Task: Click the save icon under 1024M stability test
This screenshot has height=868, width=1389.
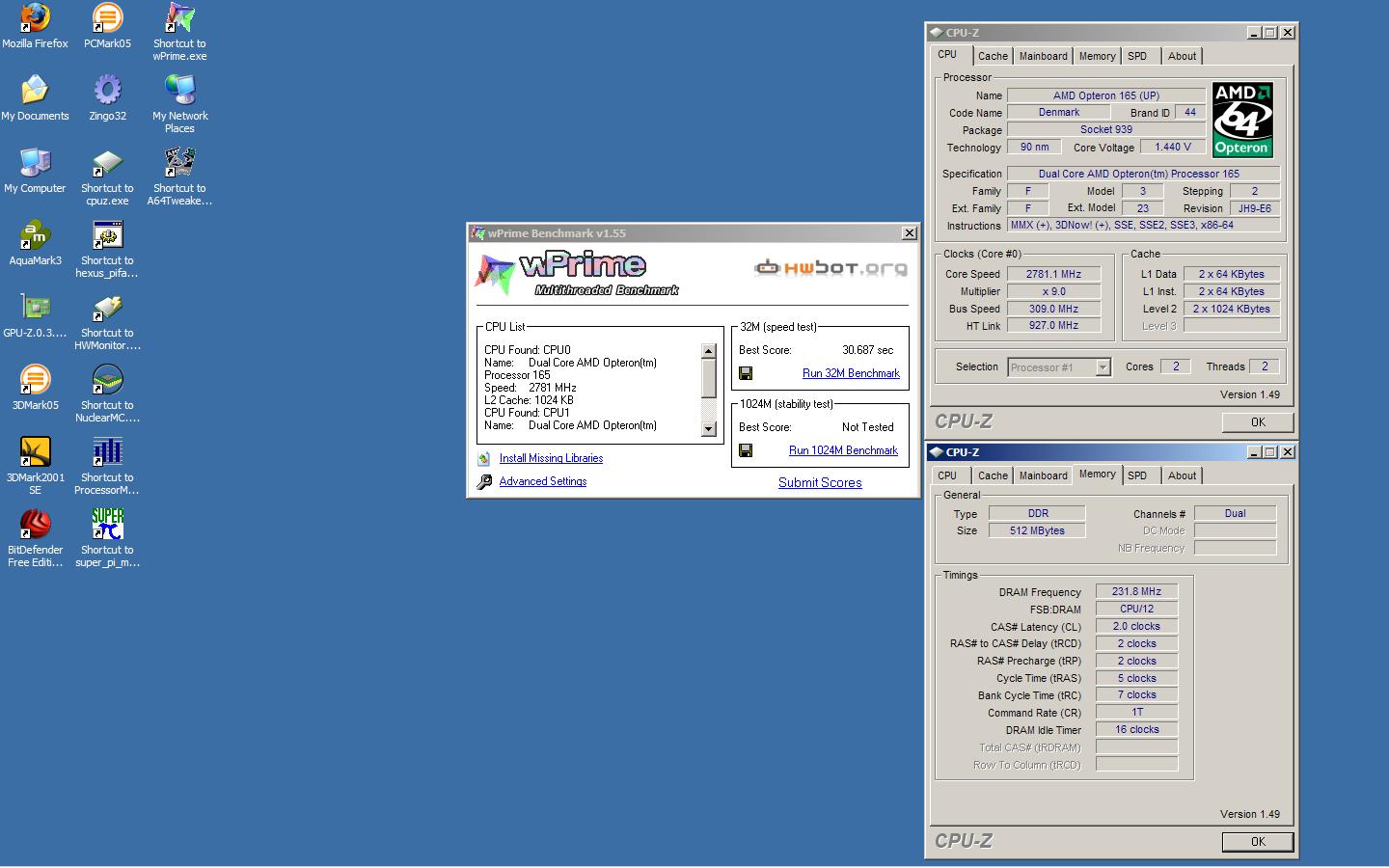Action: tap(746, 450)
